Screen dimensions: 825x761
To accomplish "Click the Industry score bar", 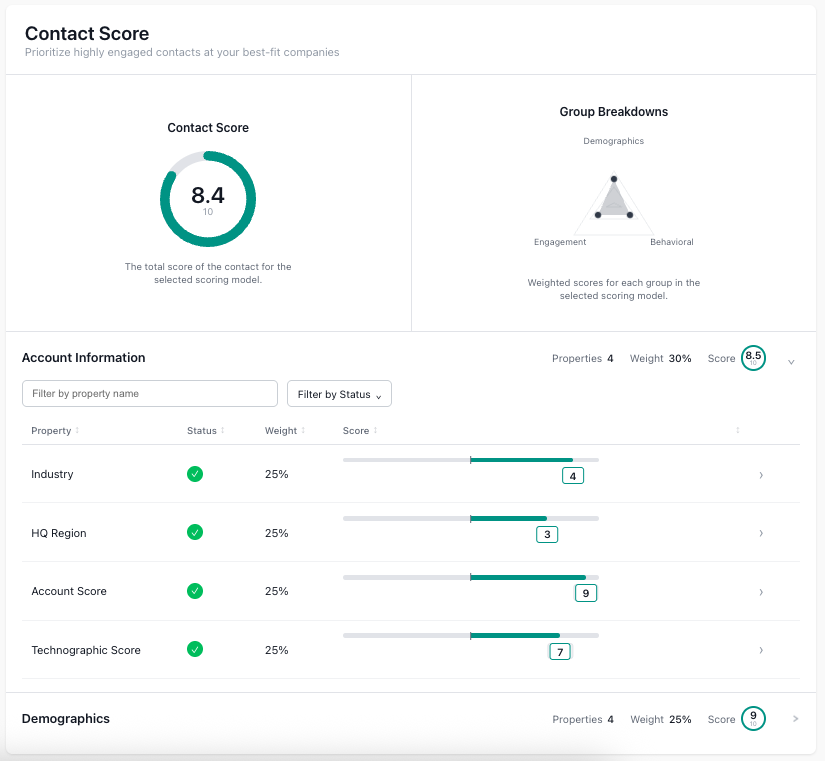I will click(x=470, y=460).
